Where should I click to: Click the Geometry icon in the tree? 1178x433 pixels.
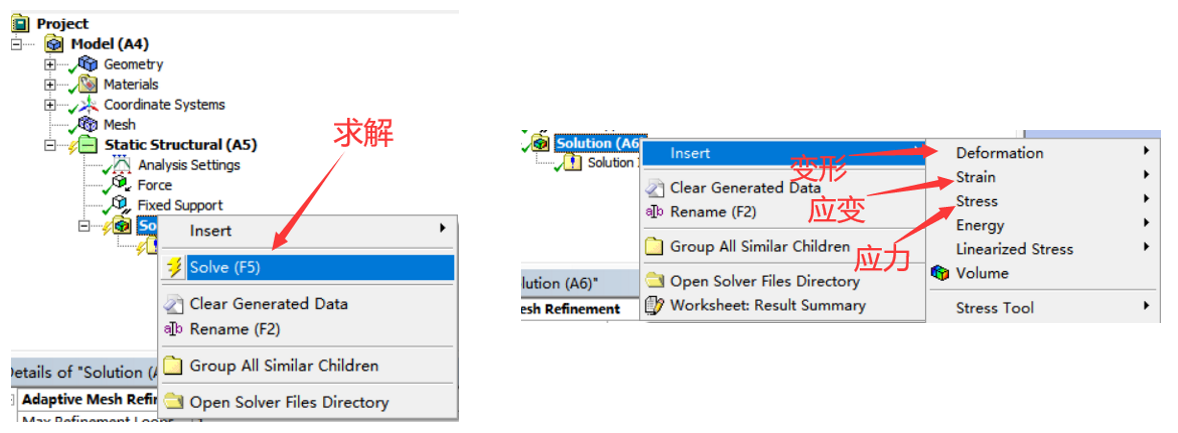click(x=87, y=64)
